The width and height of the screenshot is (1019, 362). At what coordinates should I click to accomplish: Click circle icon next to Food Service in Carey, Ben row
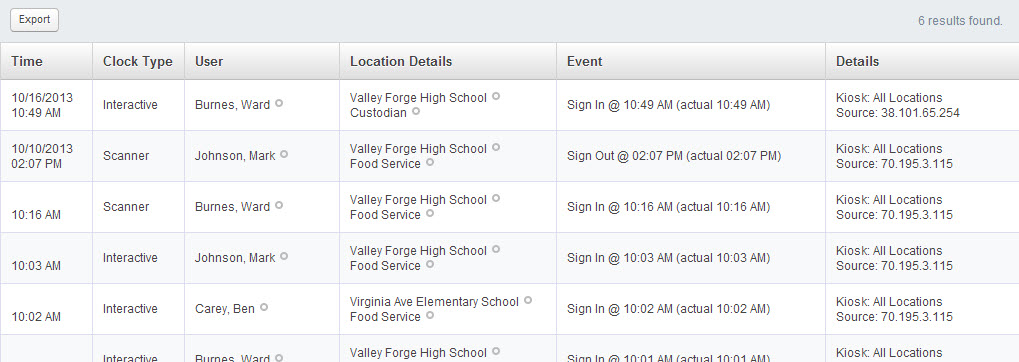tap(430, 315)
